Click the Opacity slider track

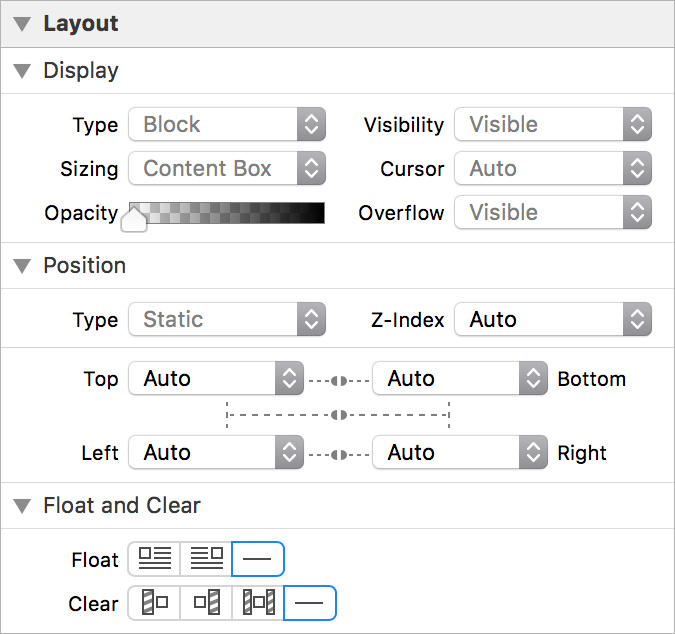(x=228, y=213)
